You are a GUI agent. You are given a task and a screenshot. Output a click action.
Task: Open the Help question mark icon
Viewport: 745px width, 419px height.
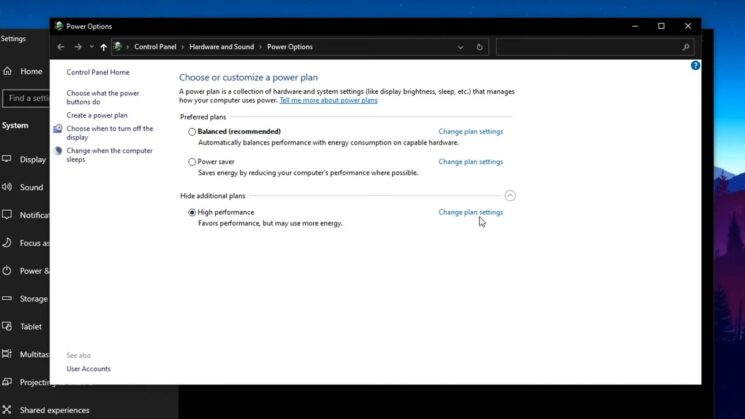[x=695, y=66]
